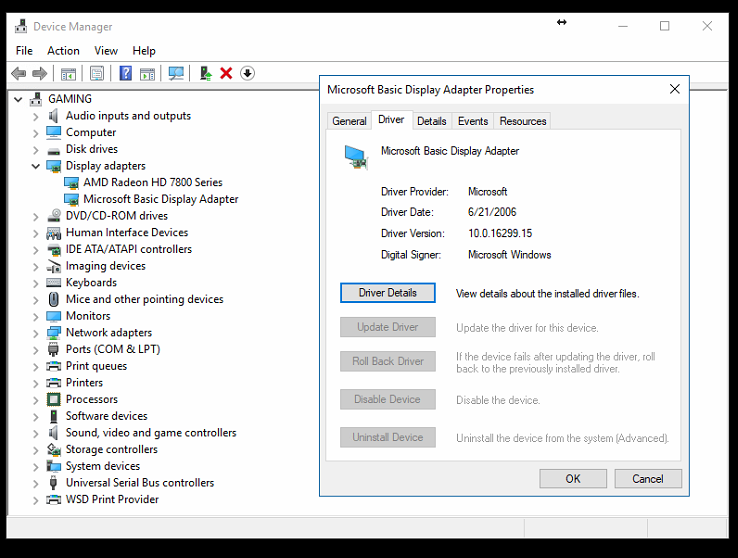
Task: Expand Sound, video and game controllers
Action: coord(36,433)
